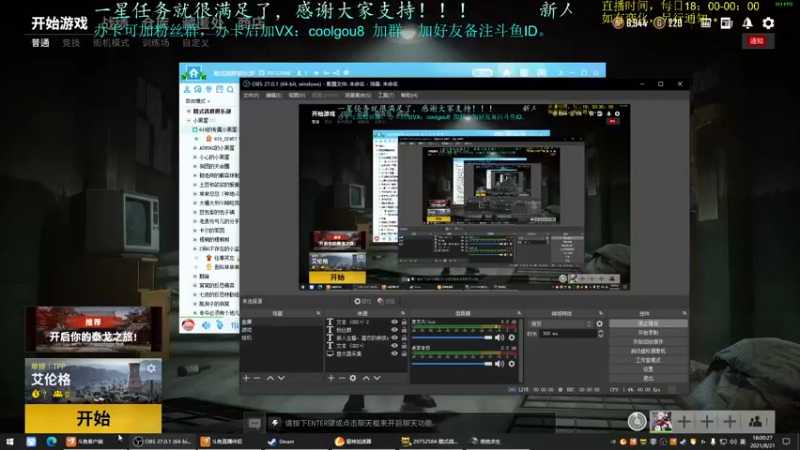The image size is (800, 450).
Task: Toggle lock on 新人主播 source
Action: click(x=404, y=338)
